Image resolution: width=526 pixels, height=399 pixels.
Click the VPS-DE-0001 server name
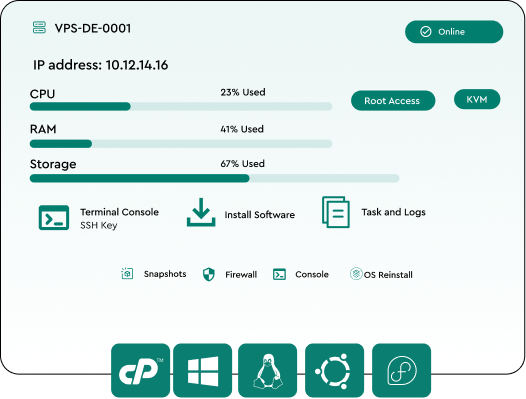tap(93, 28)
